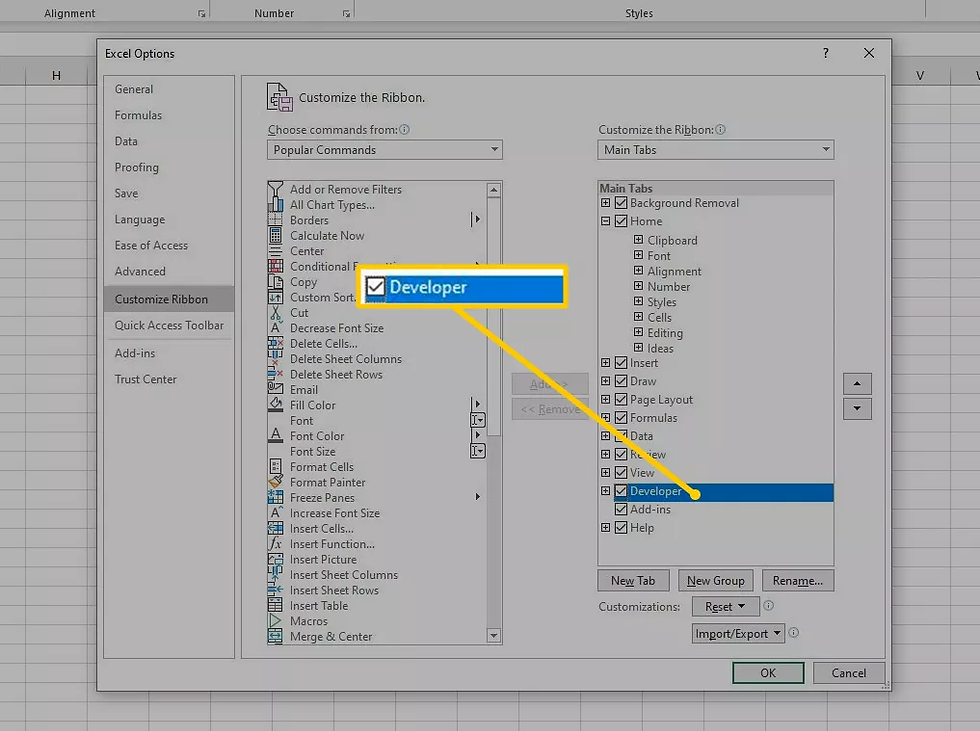Open the Main Tabs ribbon dropdown
The width and height of the screenshot is (980, 731).
(x=715, y=150)
